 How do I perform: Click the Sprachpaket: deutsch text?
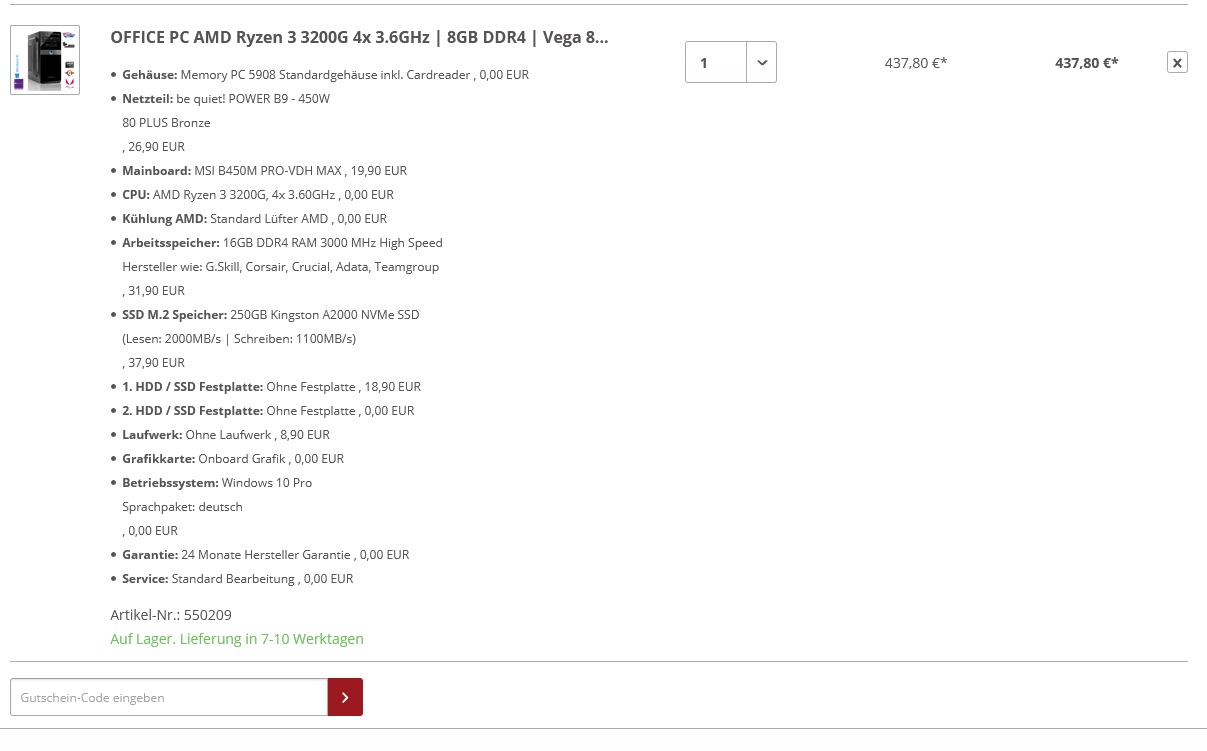tap(182, 507)
